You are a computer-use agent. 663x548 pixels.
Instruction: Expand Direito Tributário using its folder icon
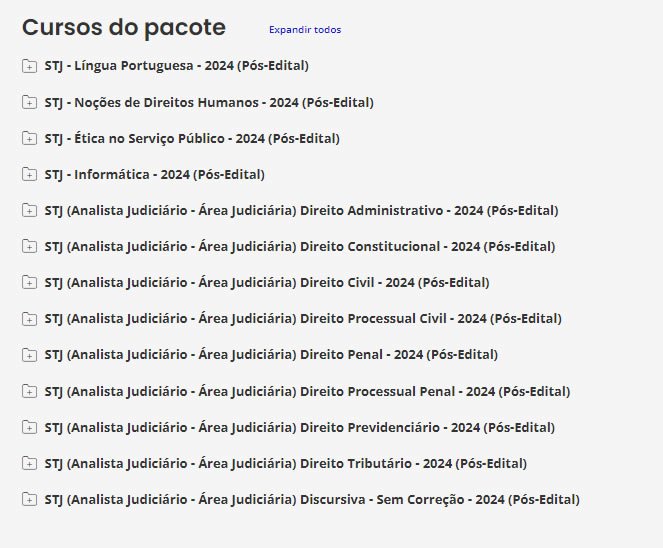coord(29,463)
